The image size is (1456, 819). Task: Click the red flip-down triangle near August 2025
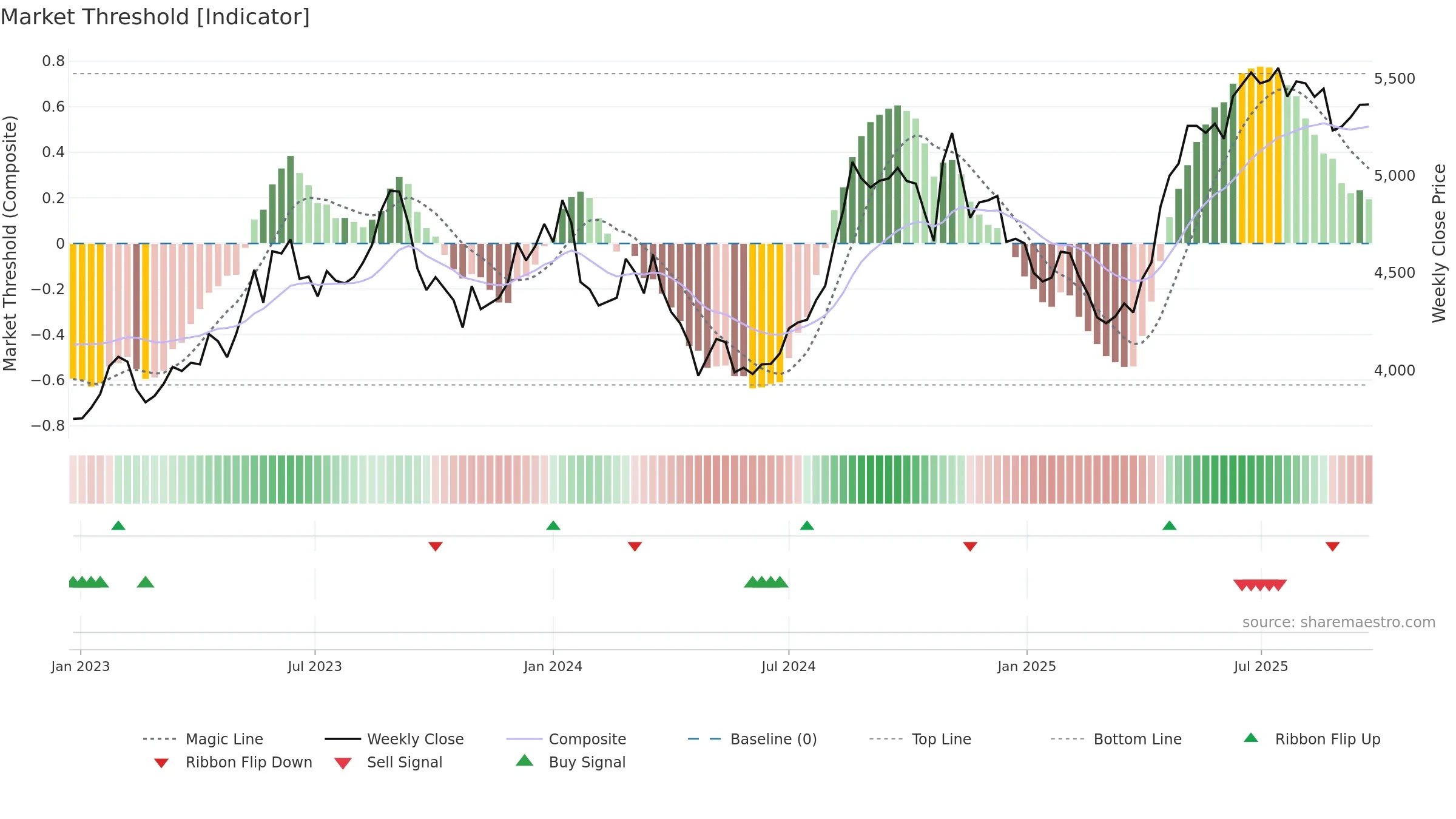1333,547
